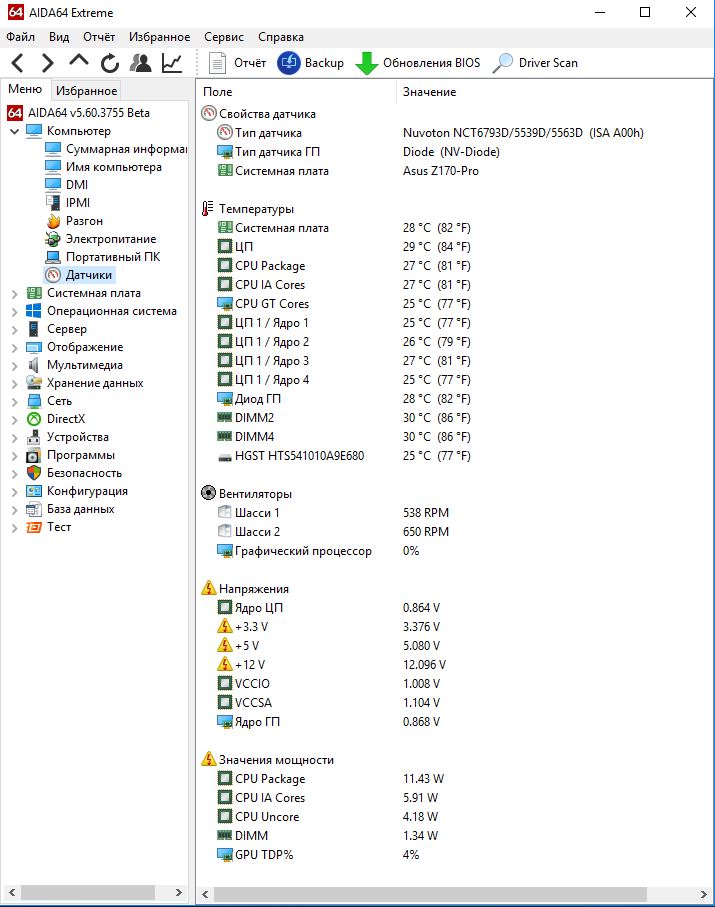Click the up-level arrow toolbar icon

(x=79, y=61)
